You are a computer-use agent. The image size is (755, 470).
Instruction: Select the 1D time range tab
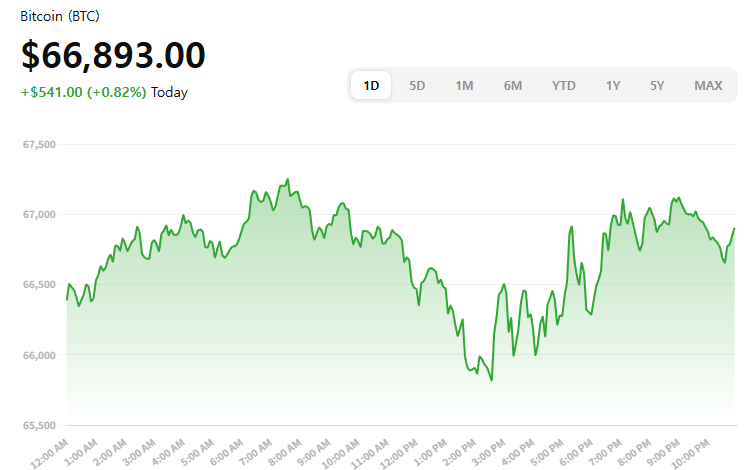point(371,86)
